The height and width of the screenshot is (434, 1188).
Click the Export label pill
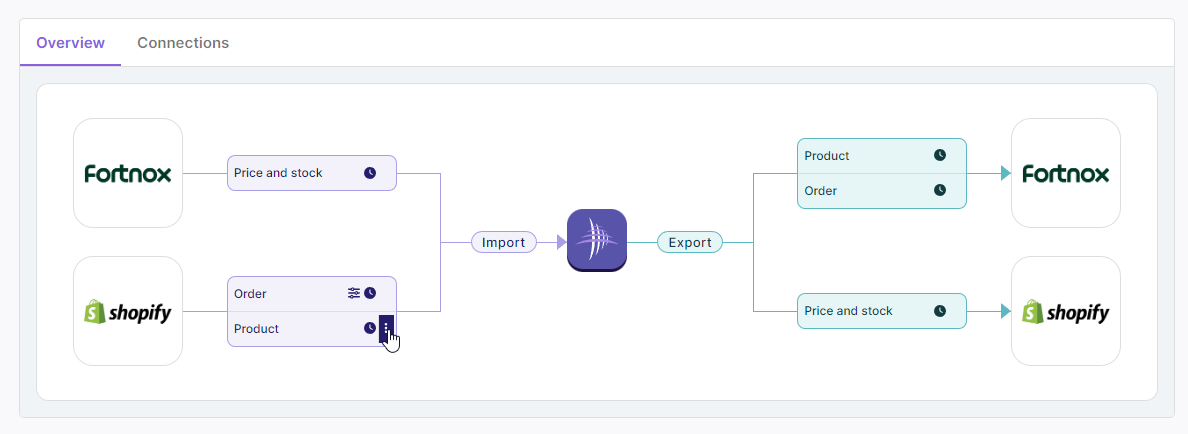coord(690,242)
